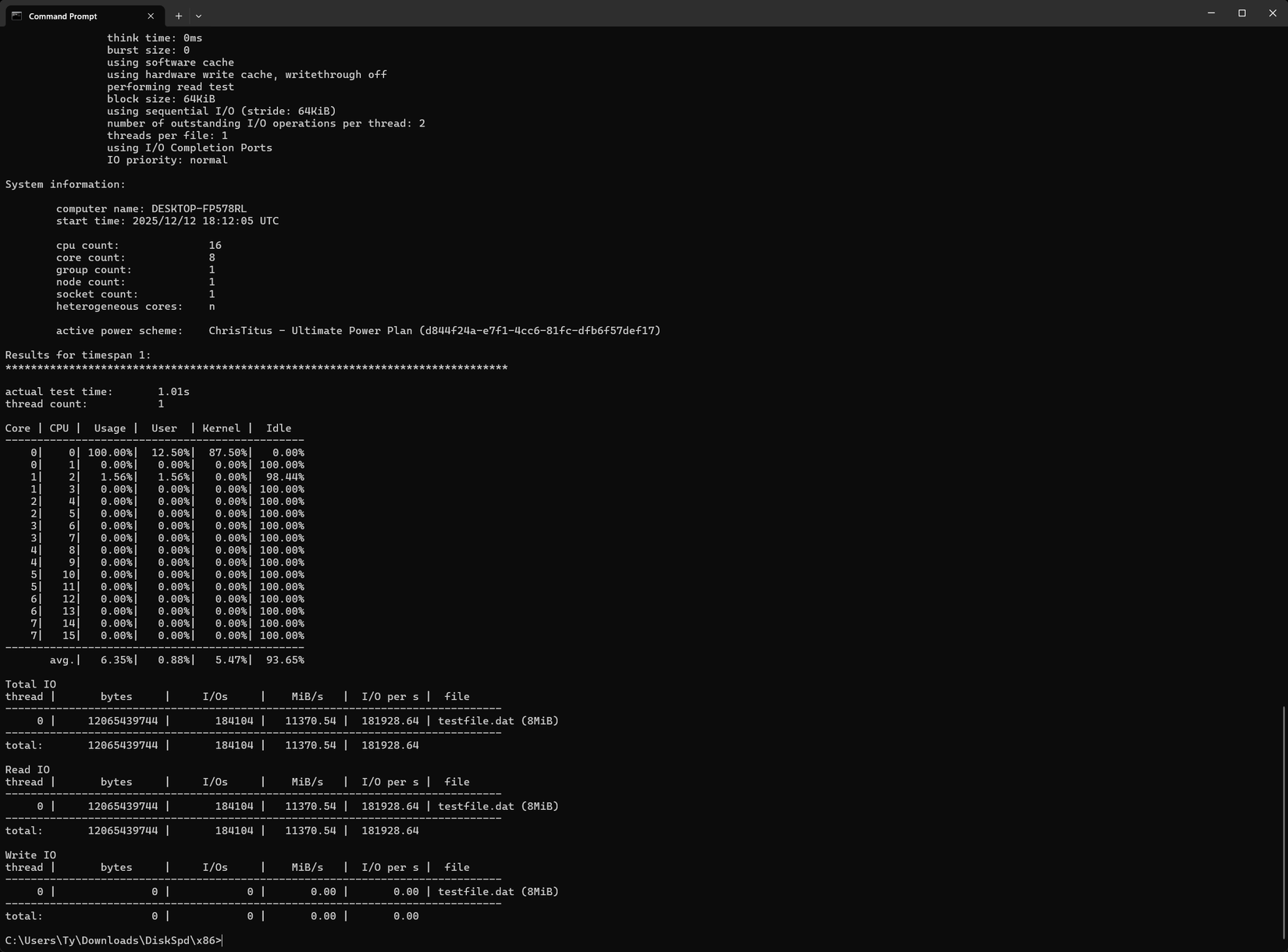Click the start time UTC timestamp
The image size is (1288, 952).
coord(205,222)
